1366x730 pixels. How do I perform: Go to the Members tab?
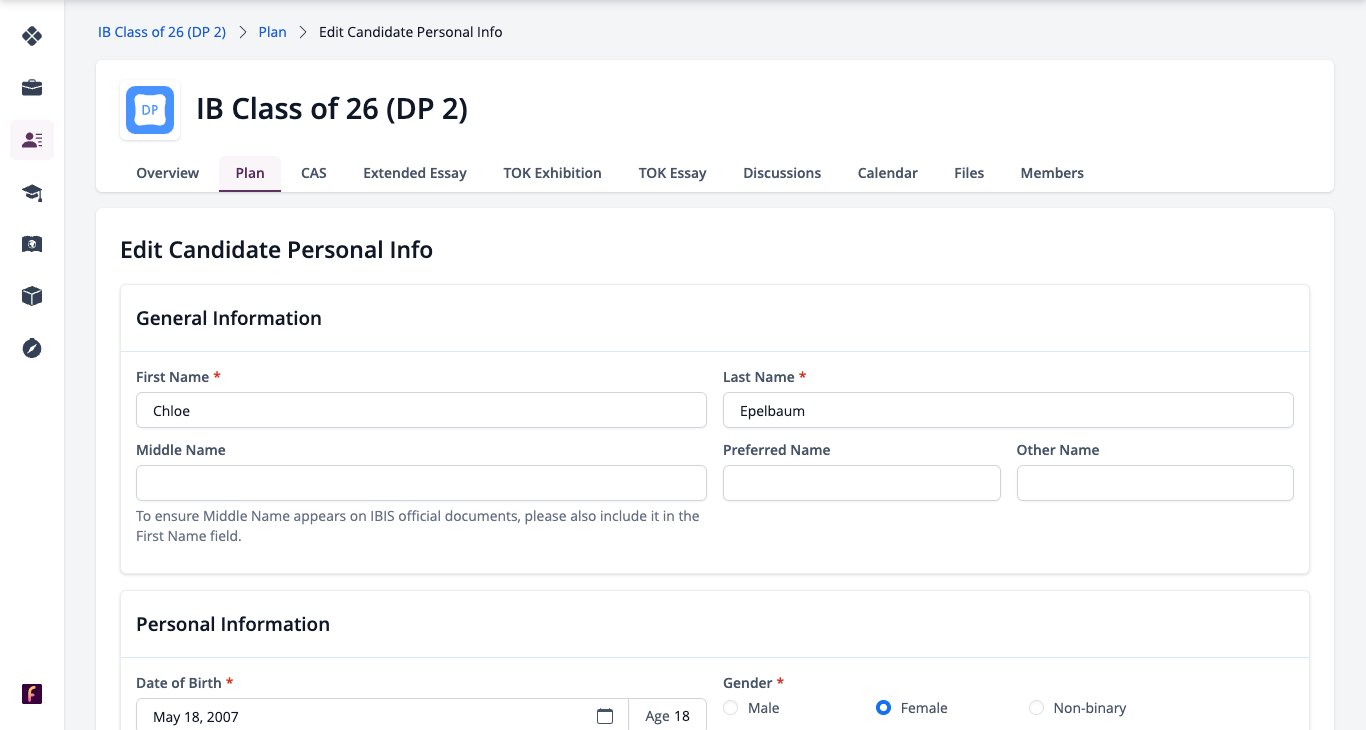pyautogui.click(x=1052, y=173)
